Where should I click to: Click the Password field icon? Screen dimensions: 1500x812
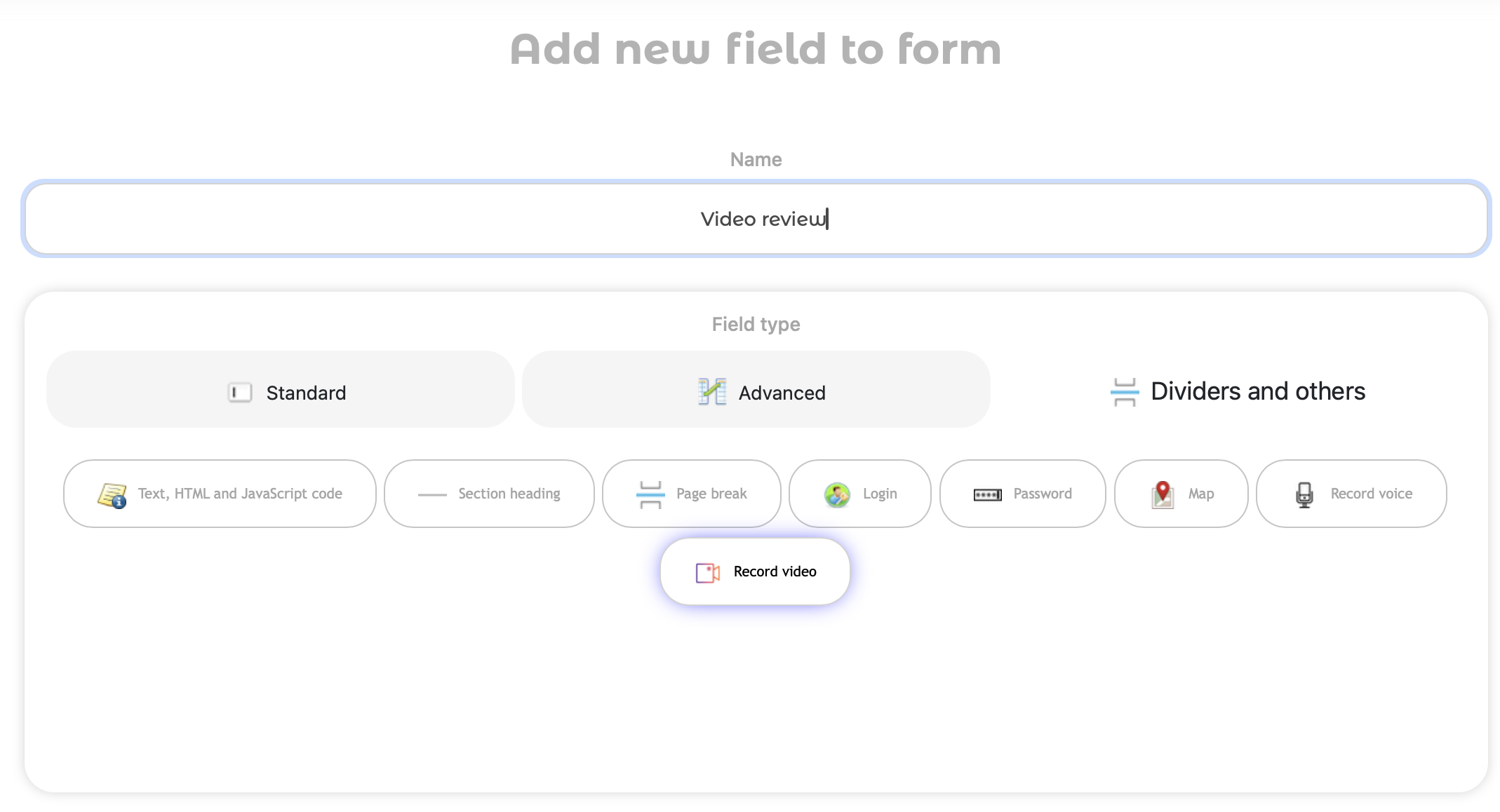(987, 495)
